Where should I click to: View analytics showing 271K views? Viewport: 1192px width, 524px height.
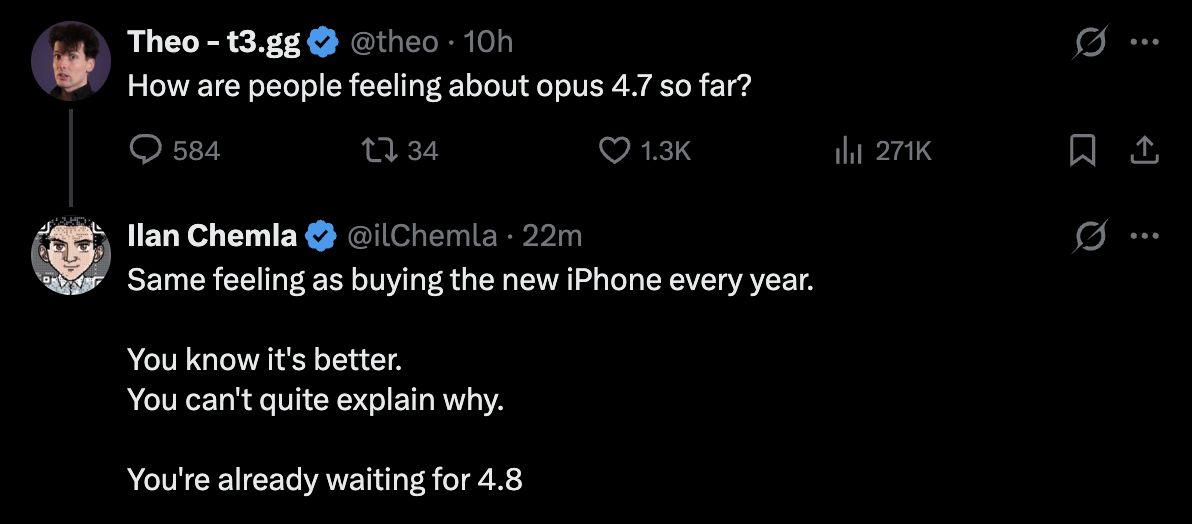pyautogui.click(x=848, y=150)
